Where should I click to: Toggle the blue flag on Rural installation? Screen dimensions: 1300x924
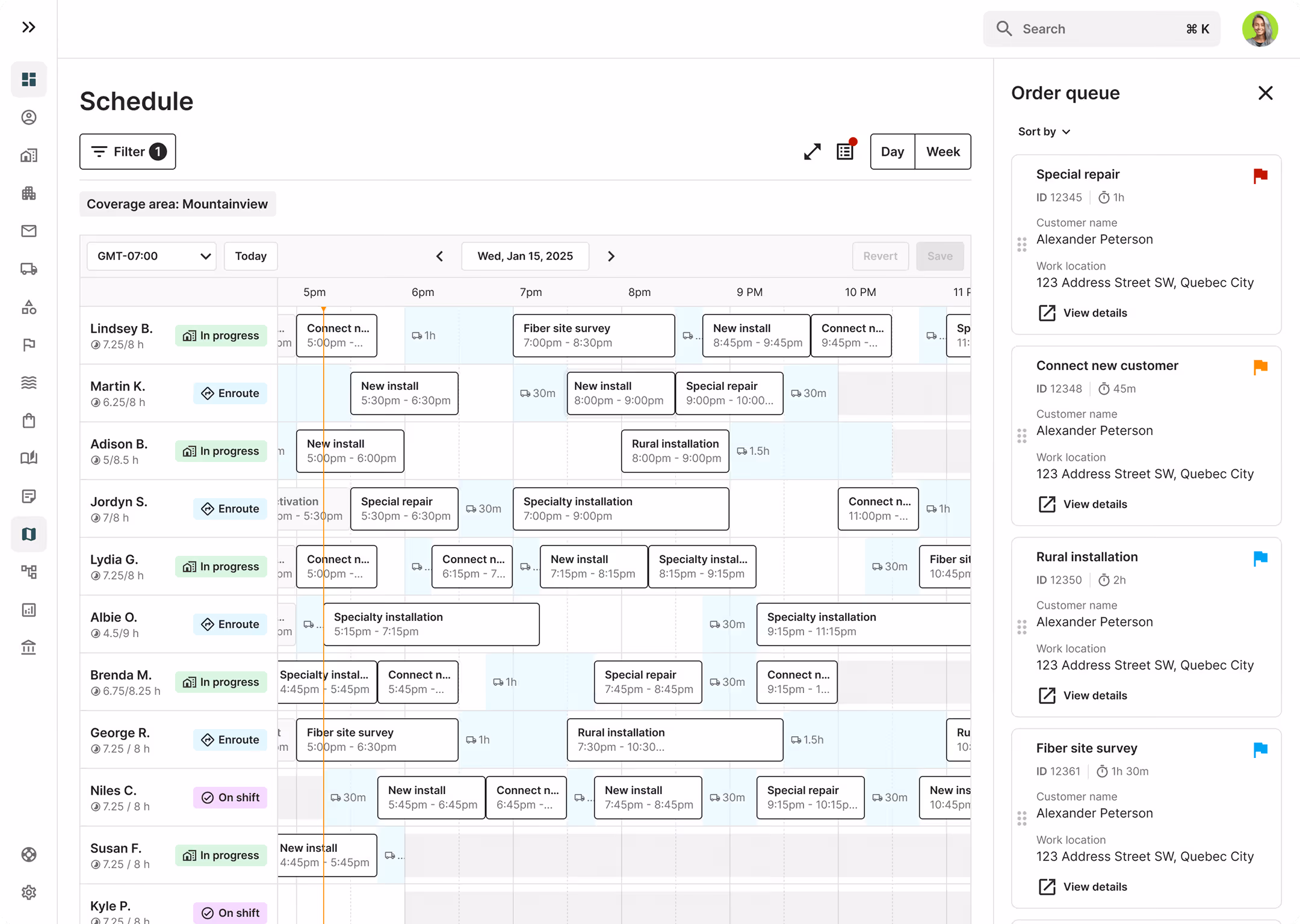click(1261, 558)
